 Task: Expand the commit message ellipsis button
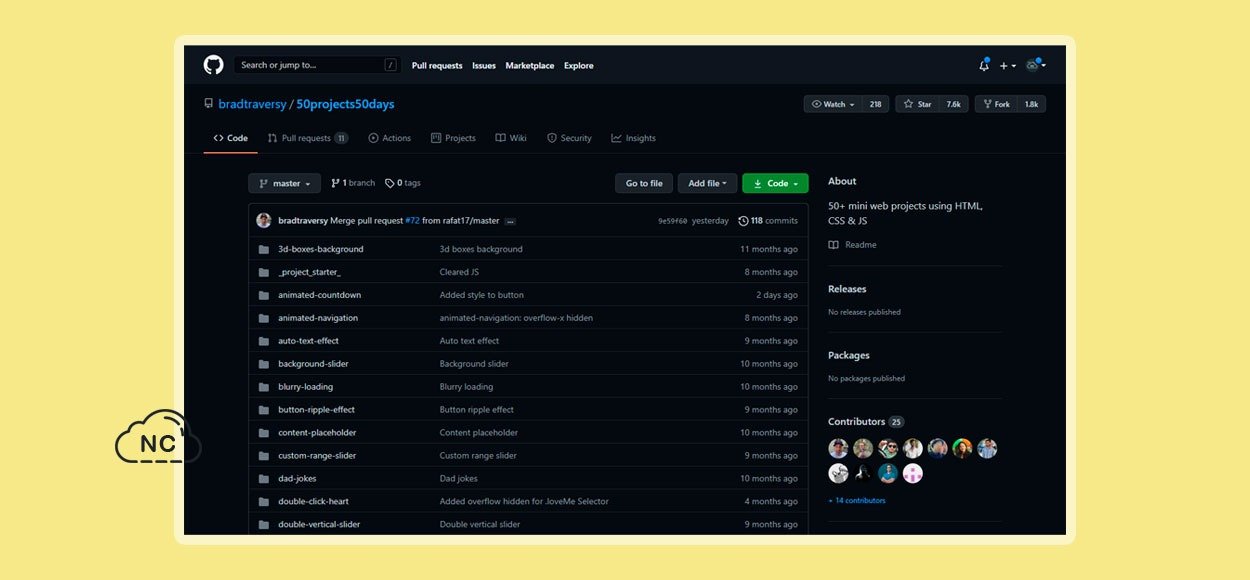509,221
